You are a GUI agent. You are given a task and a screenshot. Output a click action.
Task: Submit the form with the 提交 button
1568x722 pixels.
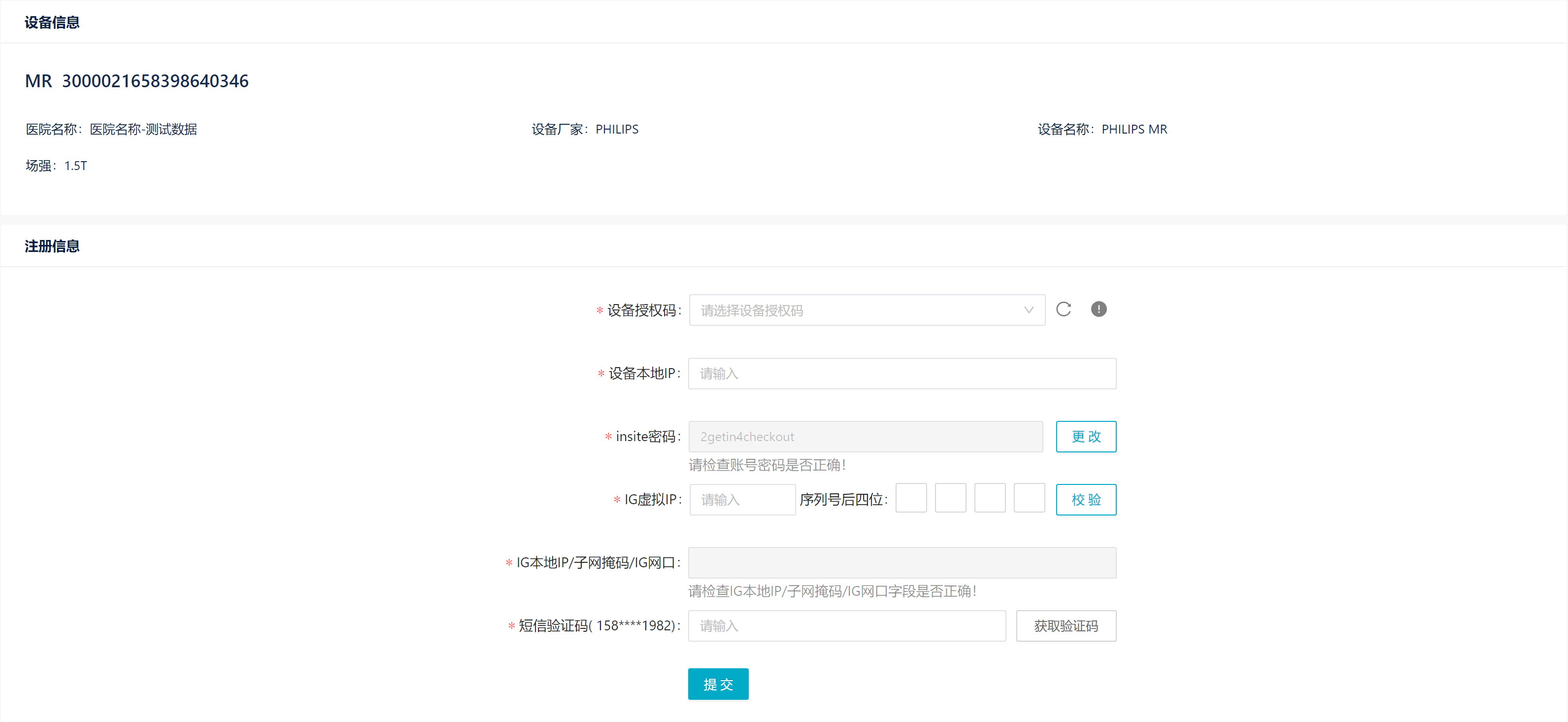point(718,684)
